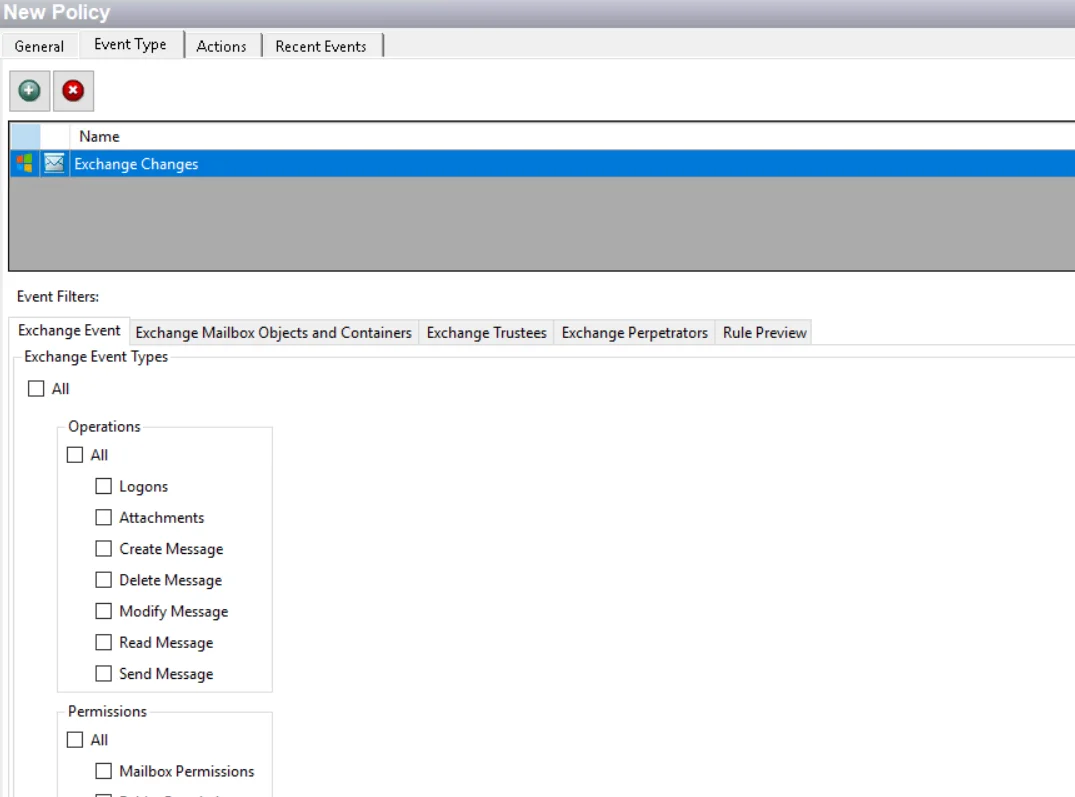Viewport: 1075px width, 797px height.
Task: Click the Name column header
Action: point(99,136)
